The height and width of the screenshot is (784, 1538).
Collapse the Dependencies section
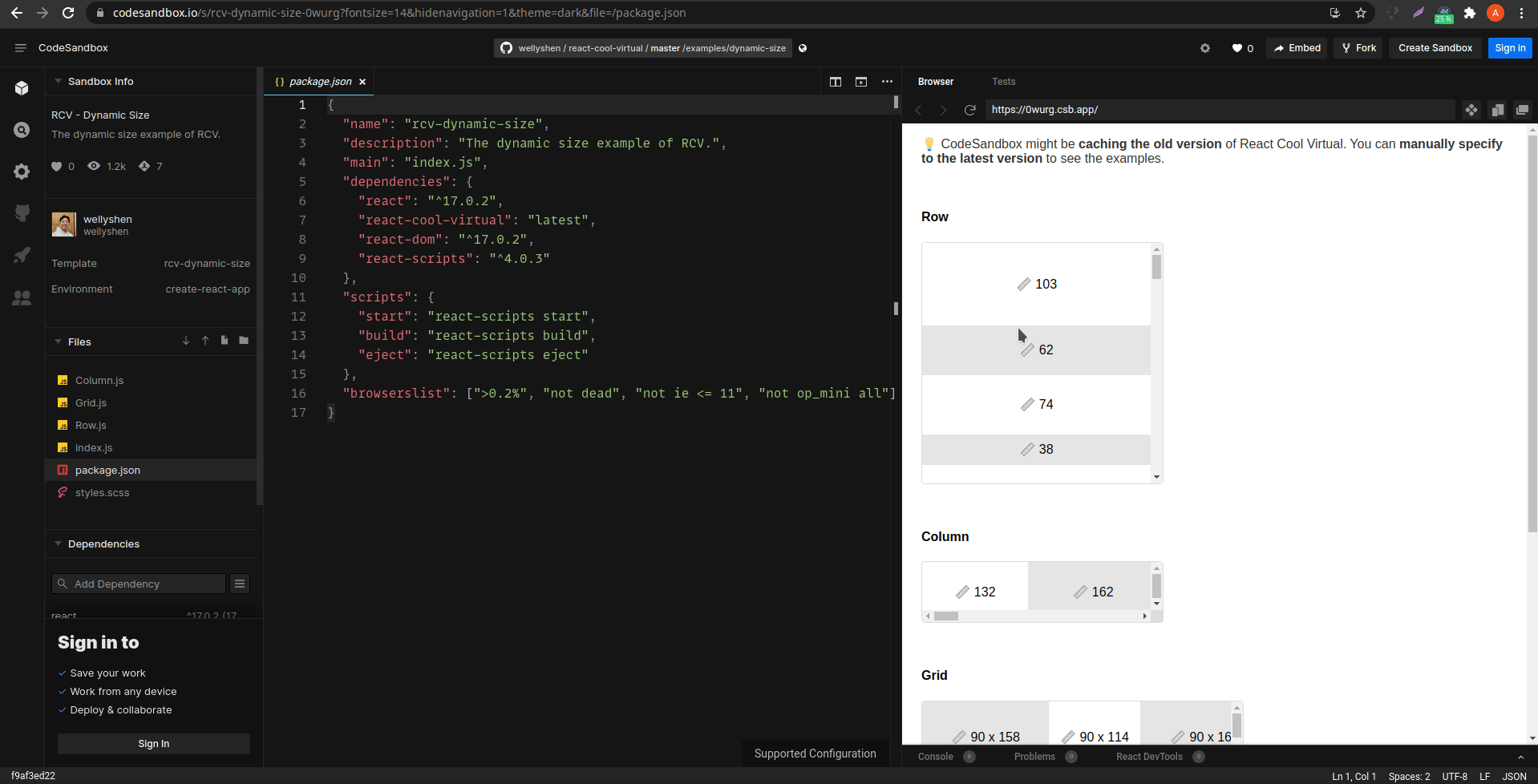(58, 544)
